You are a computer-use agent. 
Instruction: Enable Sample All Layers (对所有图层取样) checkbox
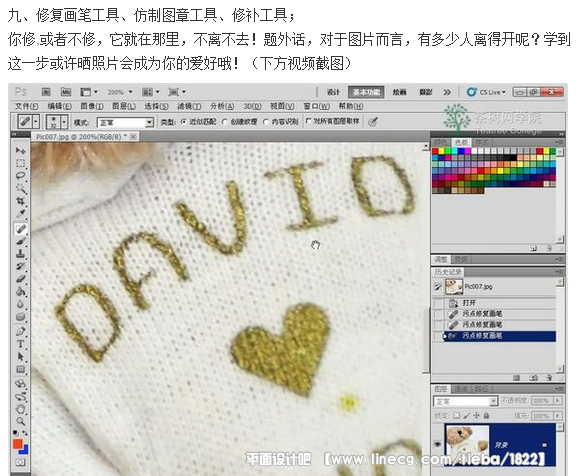pos(308,121)
